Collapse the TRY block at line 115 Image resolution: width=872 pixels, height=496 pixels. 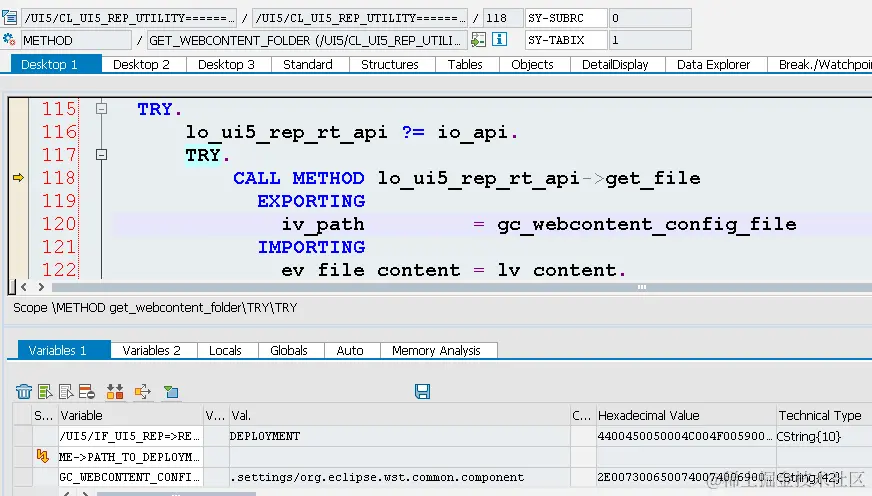(x=101, y=108)
